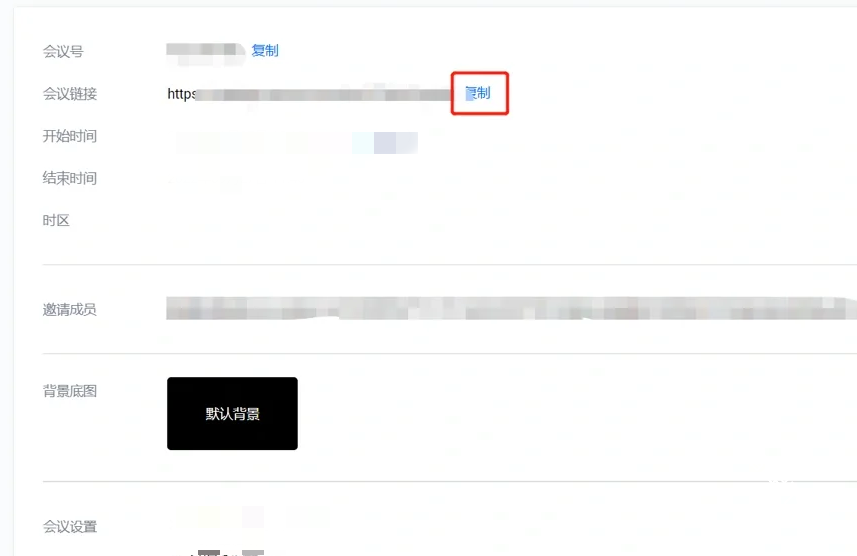
Task: Click the divider line above 邀请成员
Action: [x=449, y=265]
